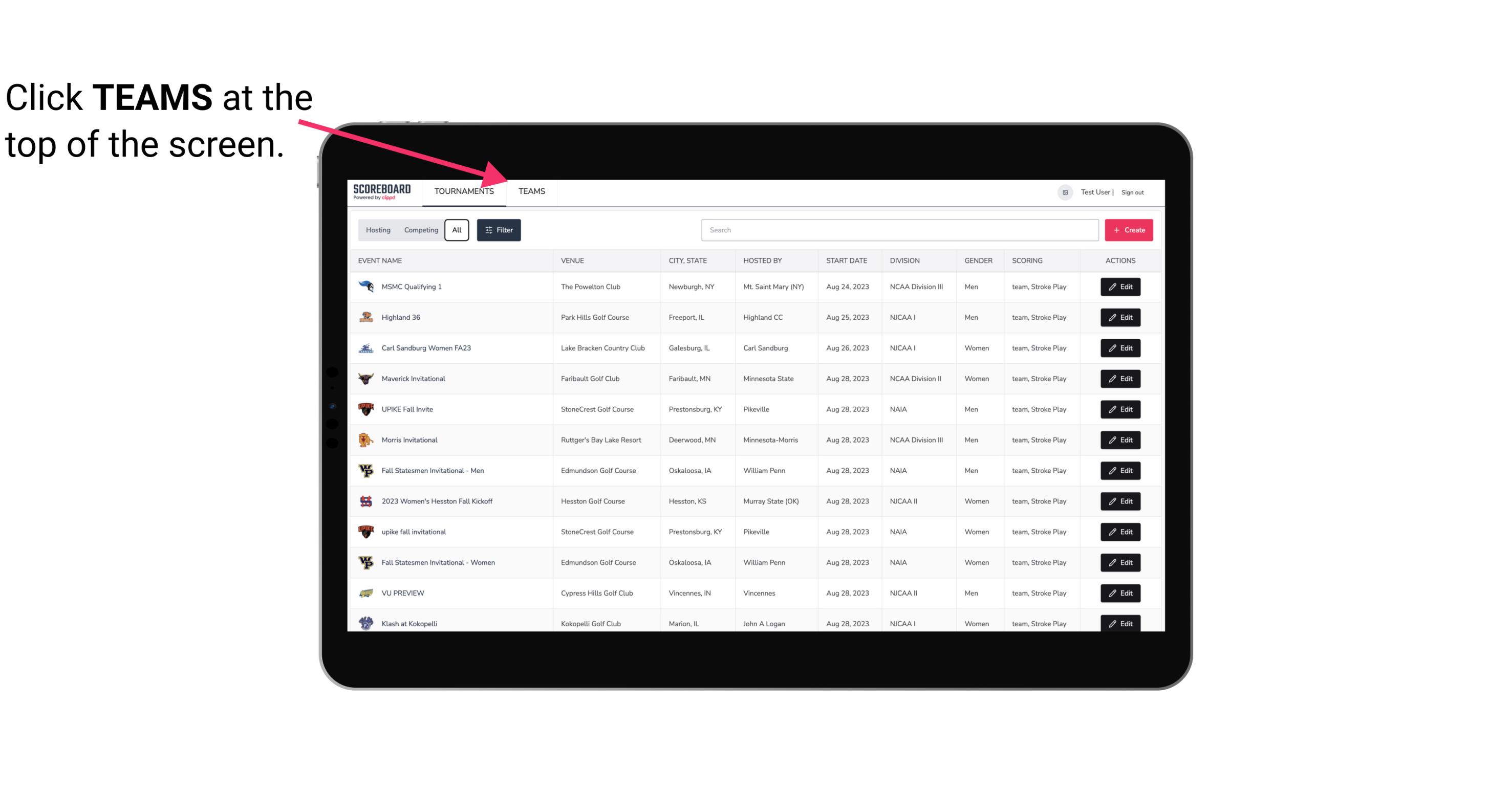Click the TOURNAMENTS navigation tab

[464, 191]
